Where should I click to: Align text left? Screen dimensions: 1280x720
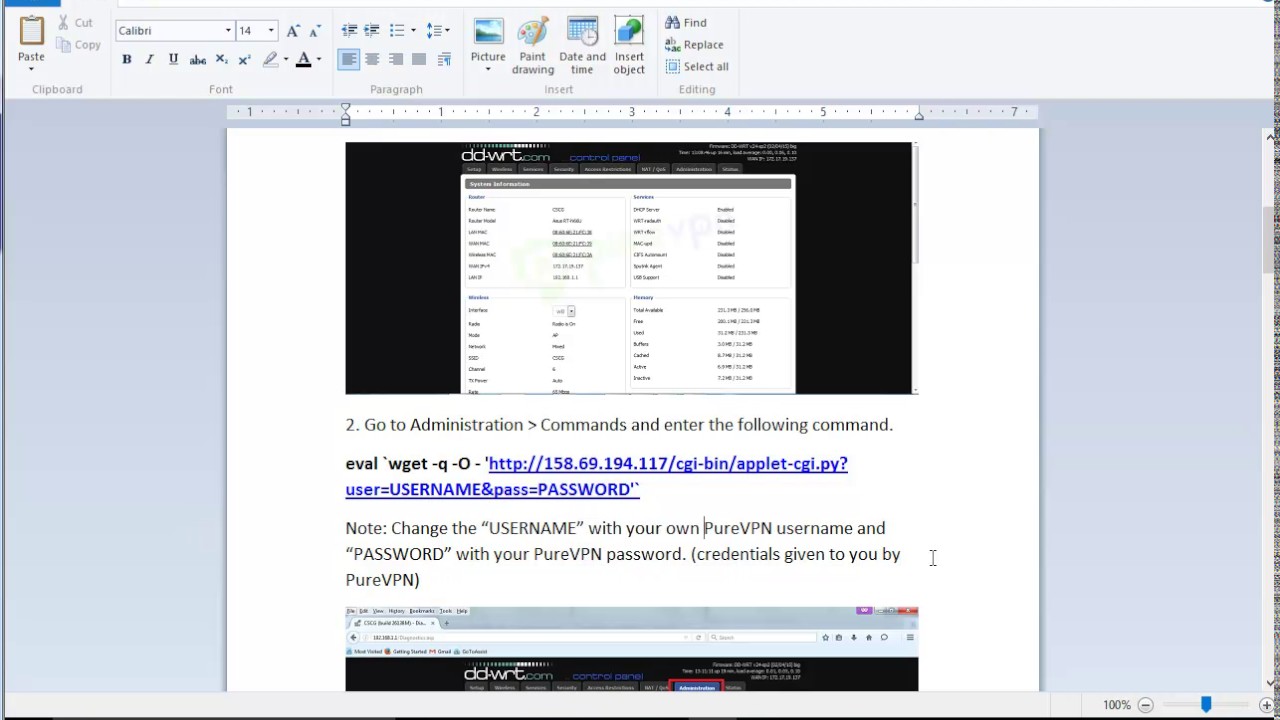[x=348, y=60]
